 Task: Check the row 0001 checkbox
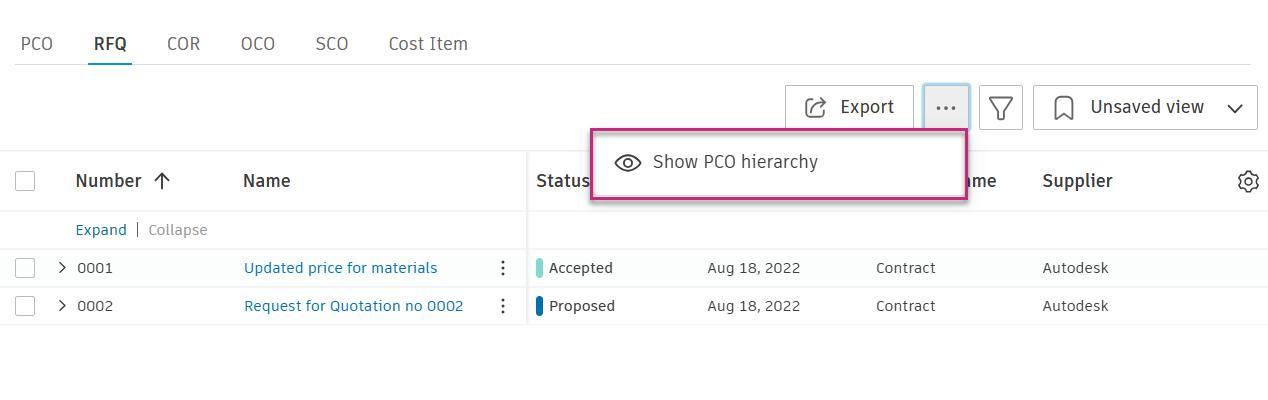pyautogui.click(x=25, y=268)
